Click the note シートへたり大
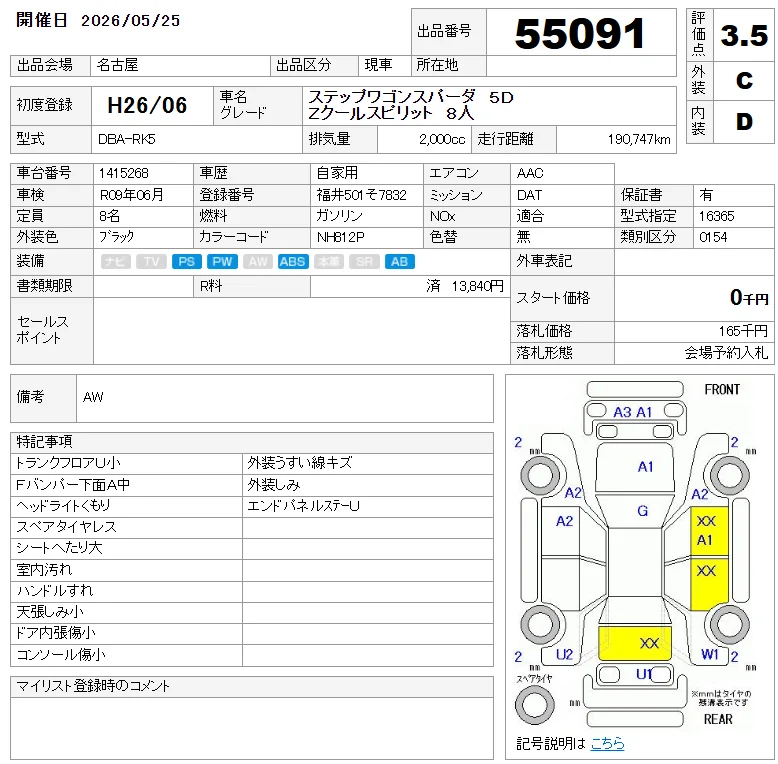 click(x=59, y=548)
